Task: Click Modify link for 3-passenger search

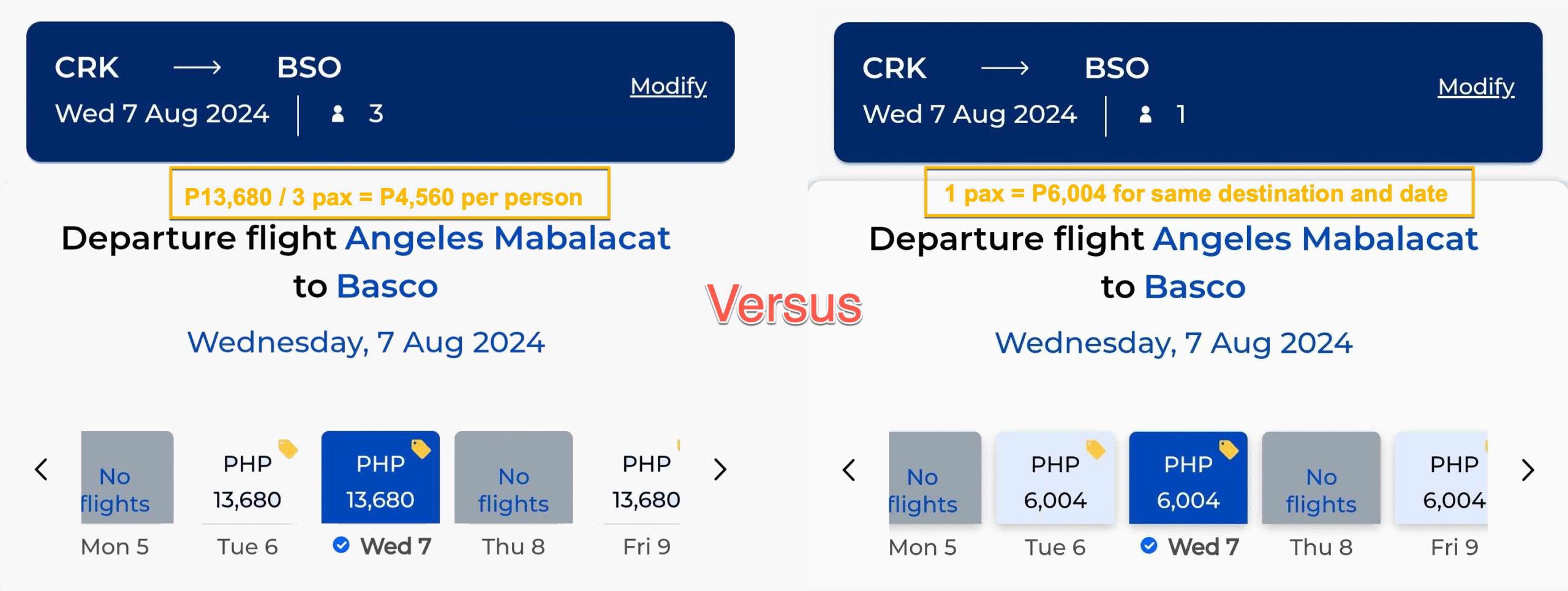Action: tap(668, 86)
